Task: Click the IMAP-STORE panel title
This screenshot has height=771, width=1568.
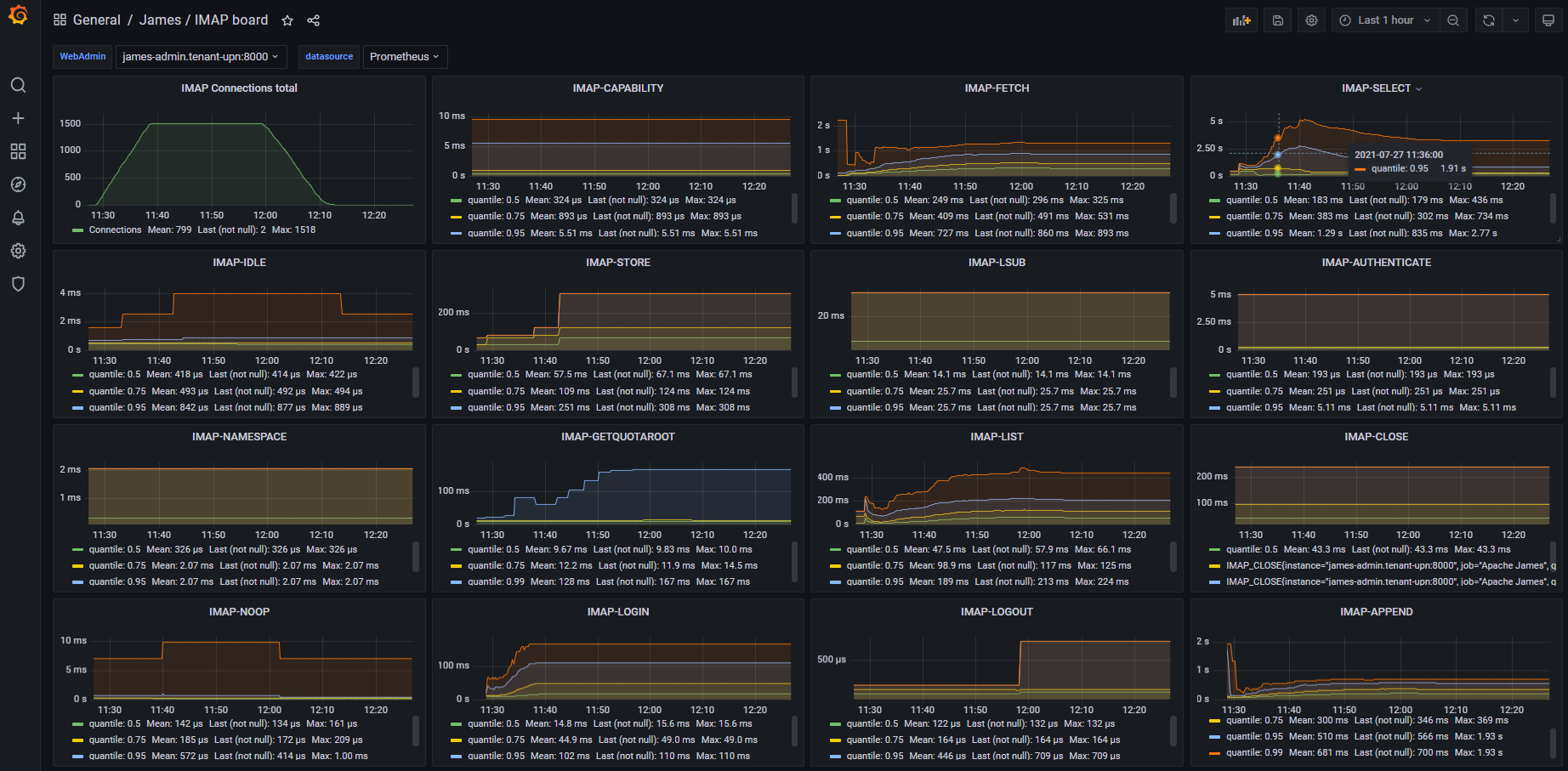Action: click(x=618, y=263)
